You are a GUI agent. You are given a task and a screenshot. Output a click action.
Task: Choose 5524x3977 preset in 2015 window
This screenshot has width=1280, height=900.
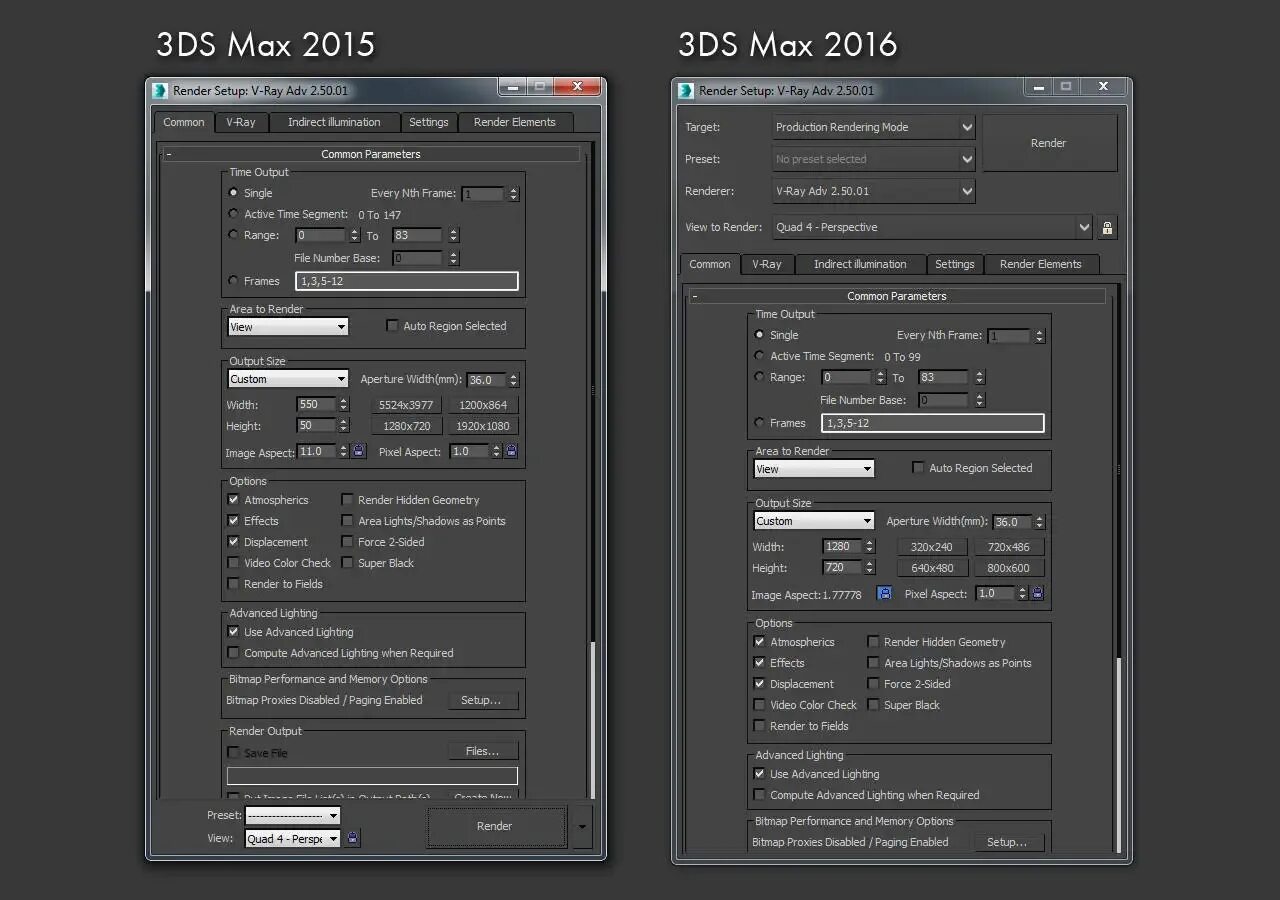point(407,405)
